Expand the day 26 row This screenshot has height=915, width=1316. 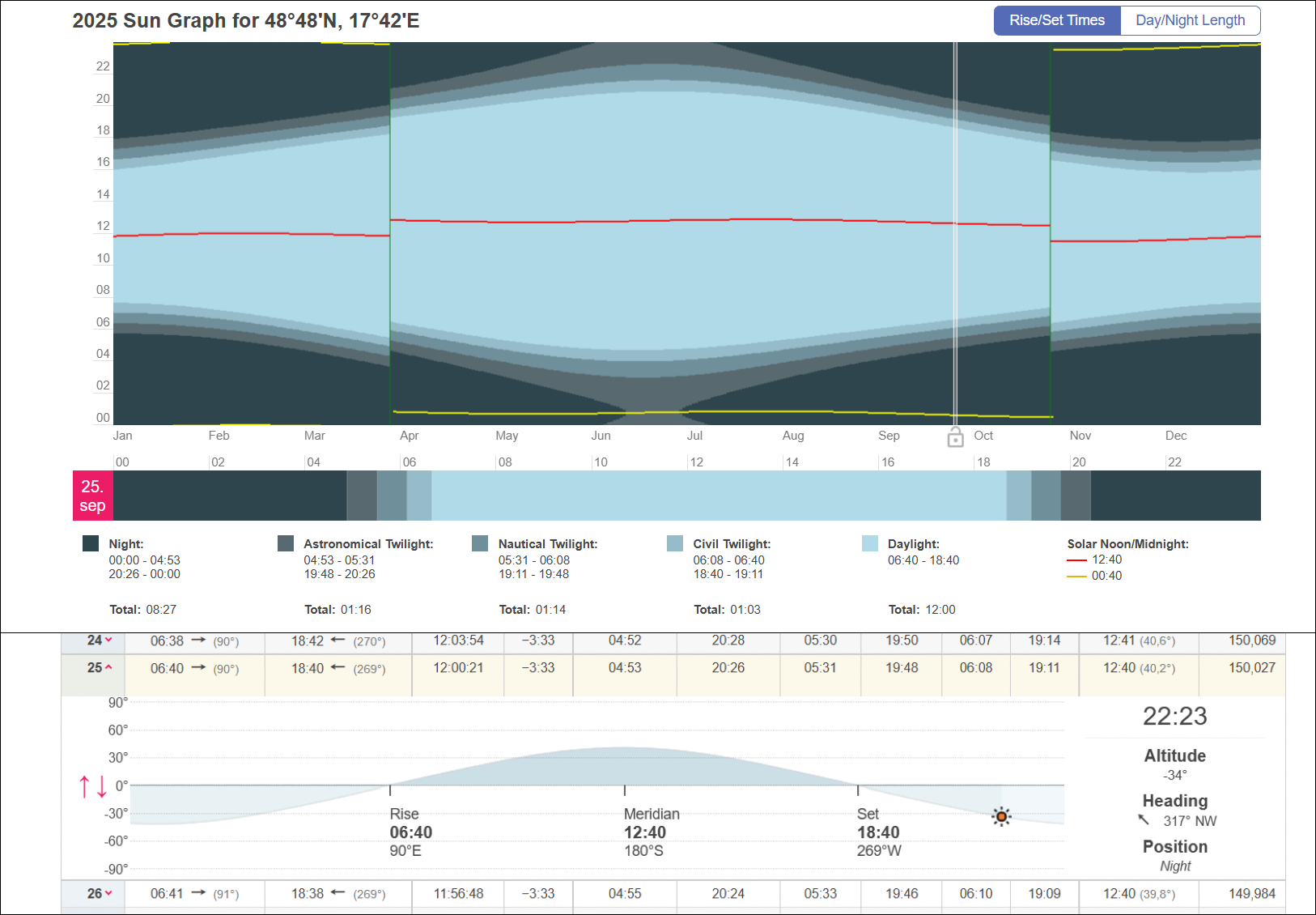pyautogui.click(x=108, y=893)
